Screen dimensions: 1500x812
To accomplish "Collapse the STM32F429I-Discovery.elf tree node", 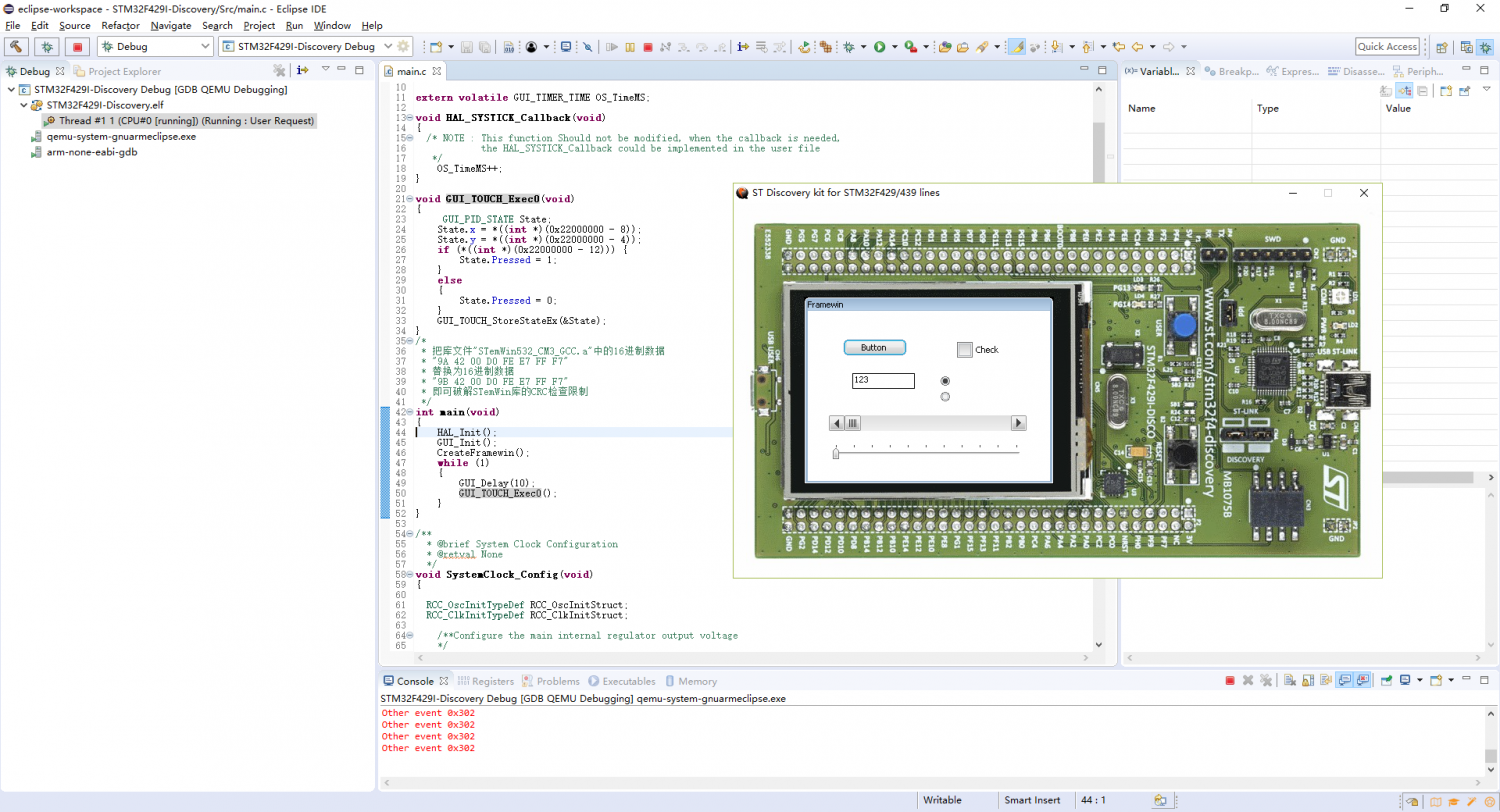I will click(23, 105).
